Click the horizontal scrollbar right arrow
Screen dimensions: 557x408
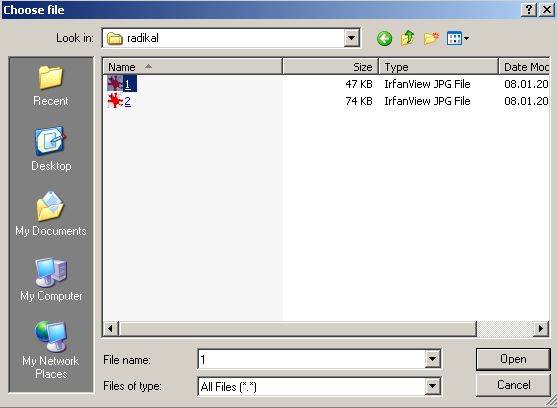(x=541, y=328)
